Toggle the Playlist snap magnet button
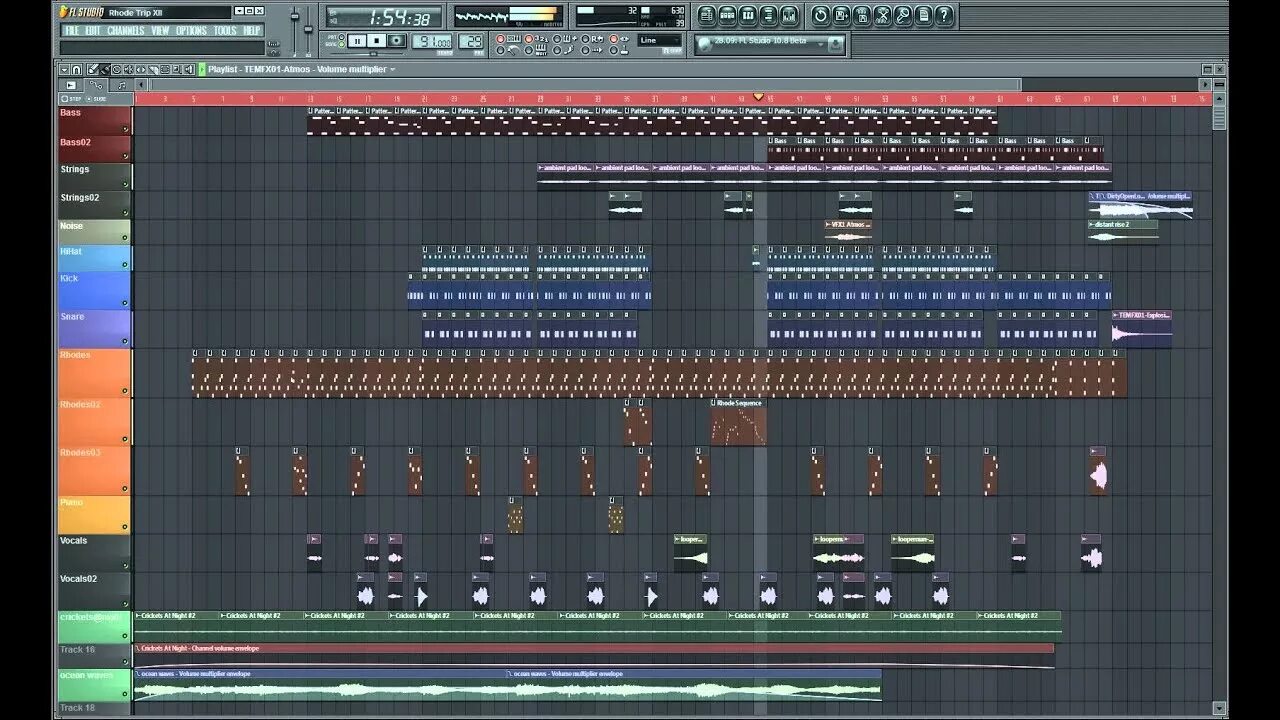Viewport: 1280px width, 720px height. point(76,69)
